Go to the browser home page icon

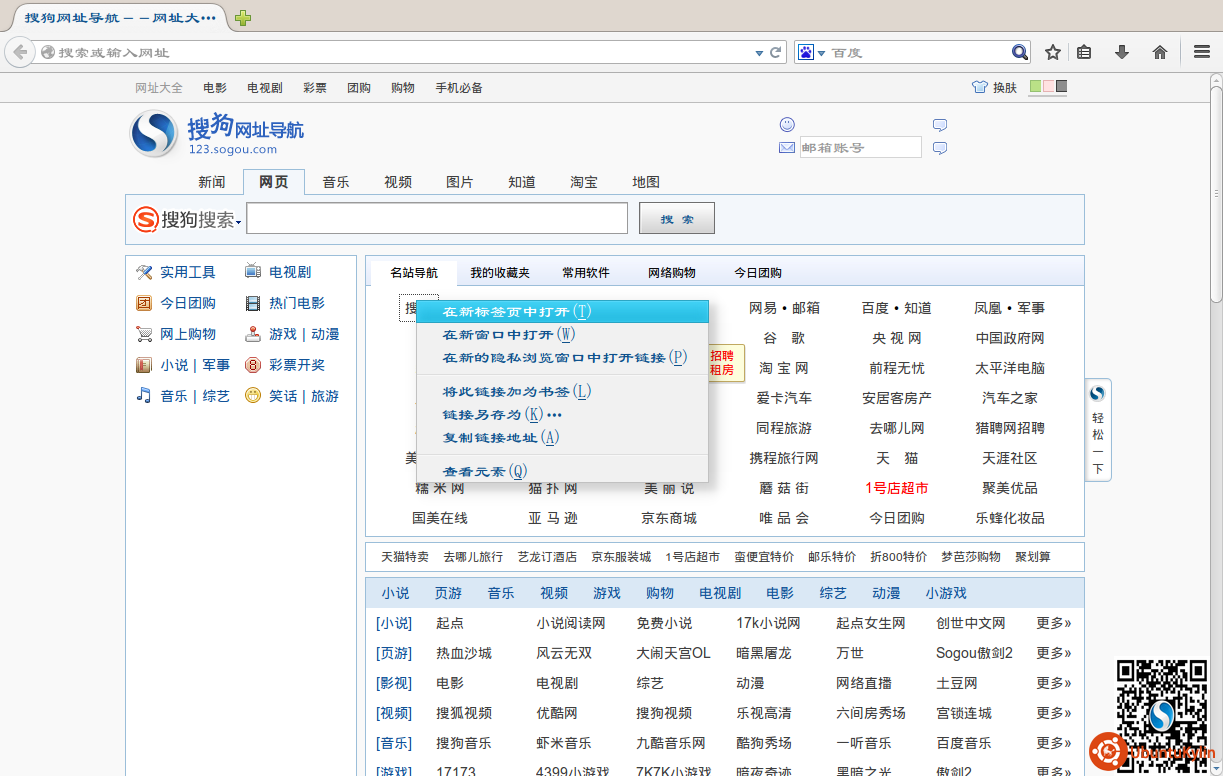click(x=1160, y=52)
